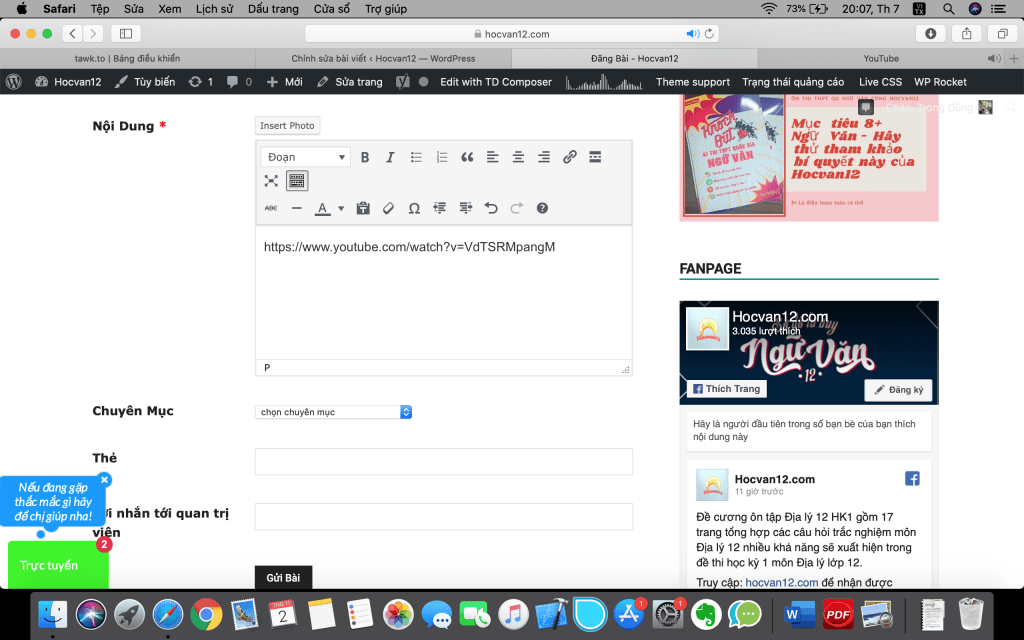
Task: Switch to Chỉnh sửa bài viết WordPress tab
Action: (383, 58)
